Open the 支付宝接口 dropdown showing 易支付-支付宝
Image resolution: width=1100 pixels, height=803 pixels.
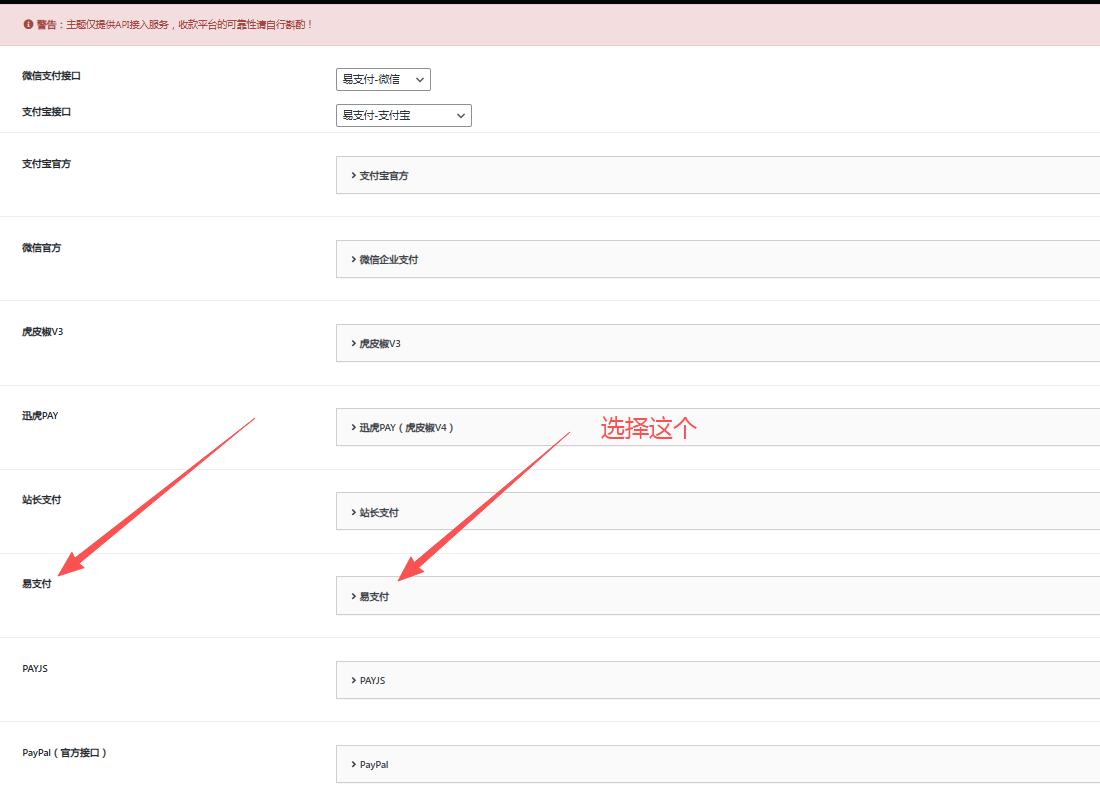pyautogui.click(x=403, y=116)
